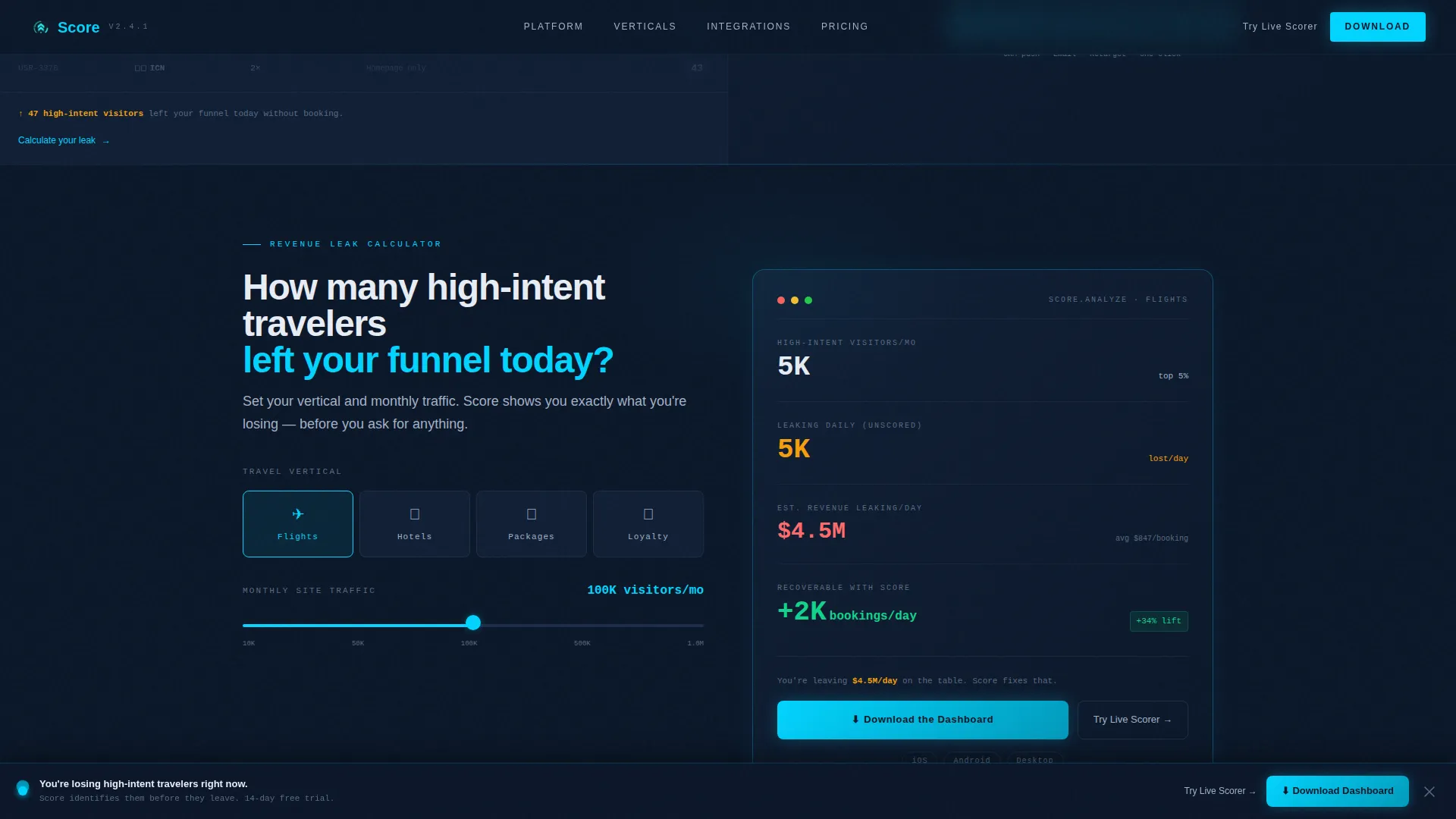
Task: Click the SCORE.ANALYZE · FLIGHTS label
Action: click(1118, 300)
